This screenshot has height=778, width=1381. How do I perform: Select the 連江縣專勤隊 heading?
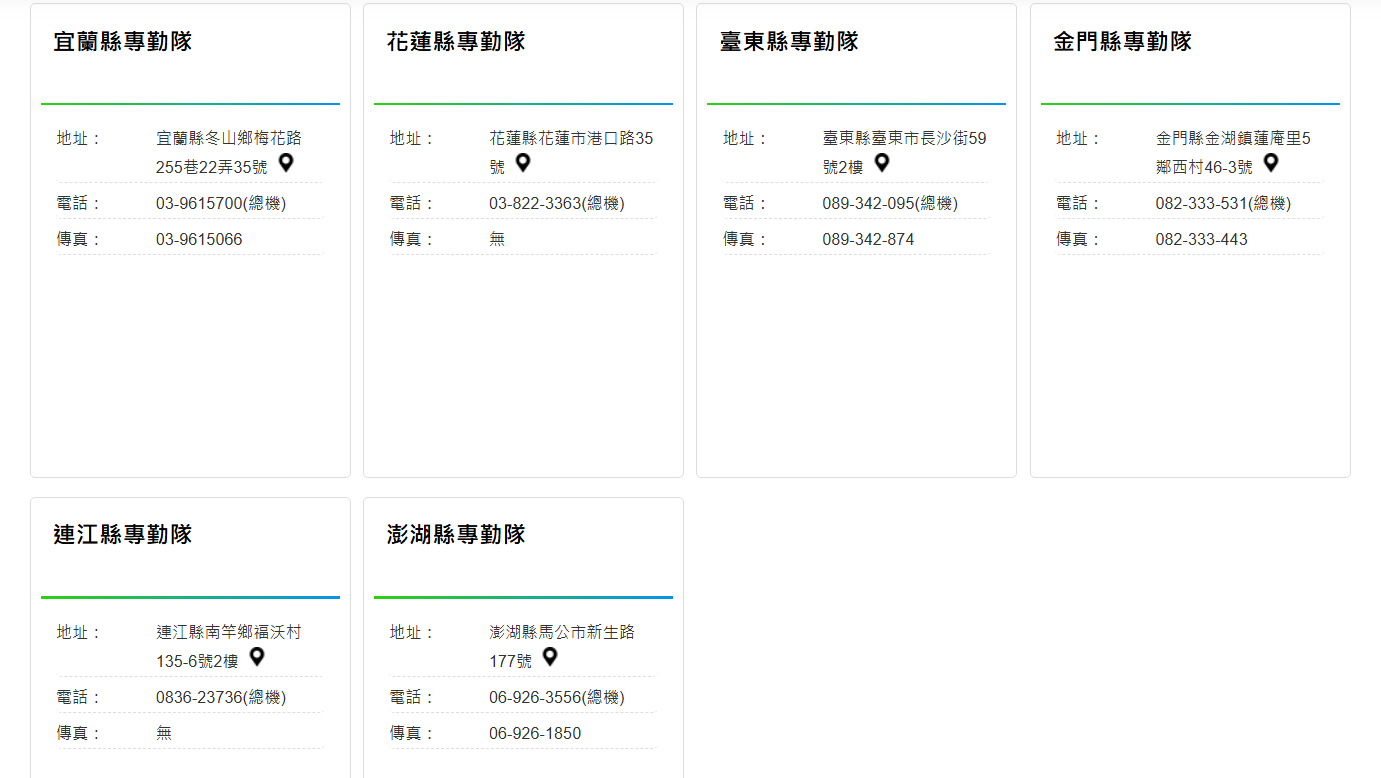(122, 534)
